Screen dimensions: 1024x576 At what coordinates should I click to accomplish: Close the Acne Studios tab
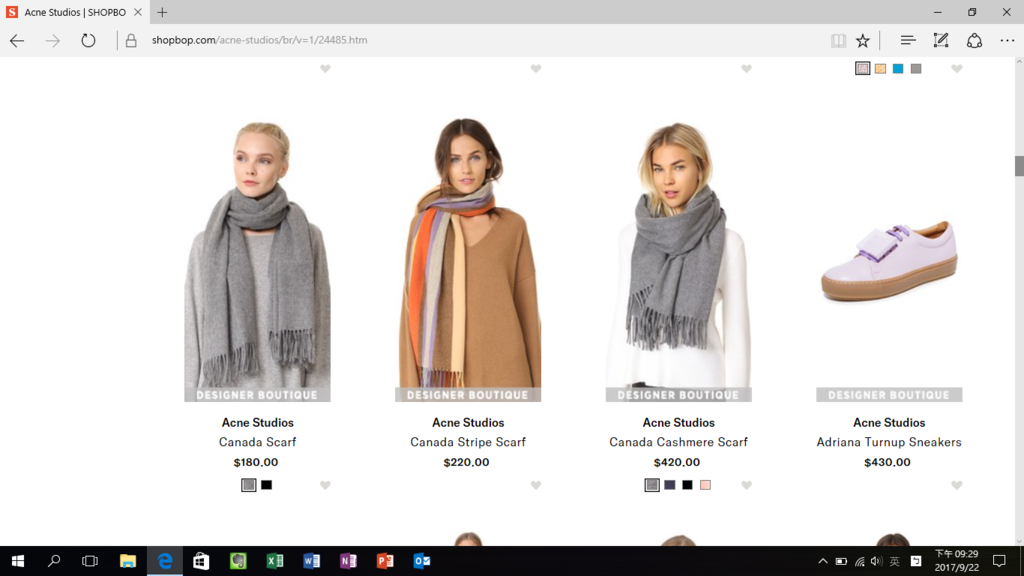click(x=138, y=12)
